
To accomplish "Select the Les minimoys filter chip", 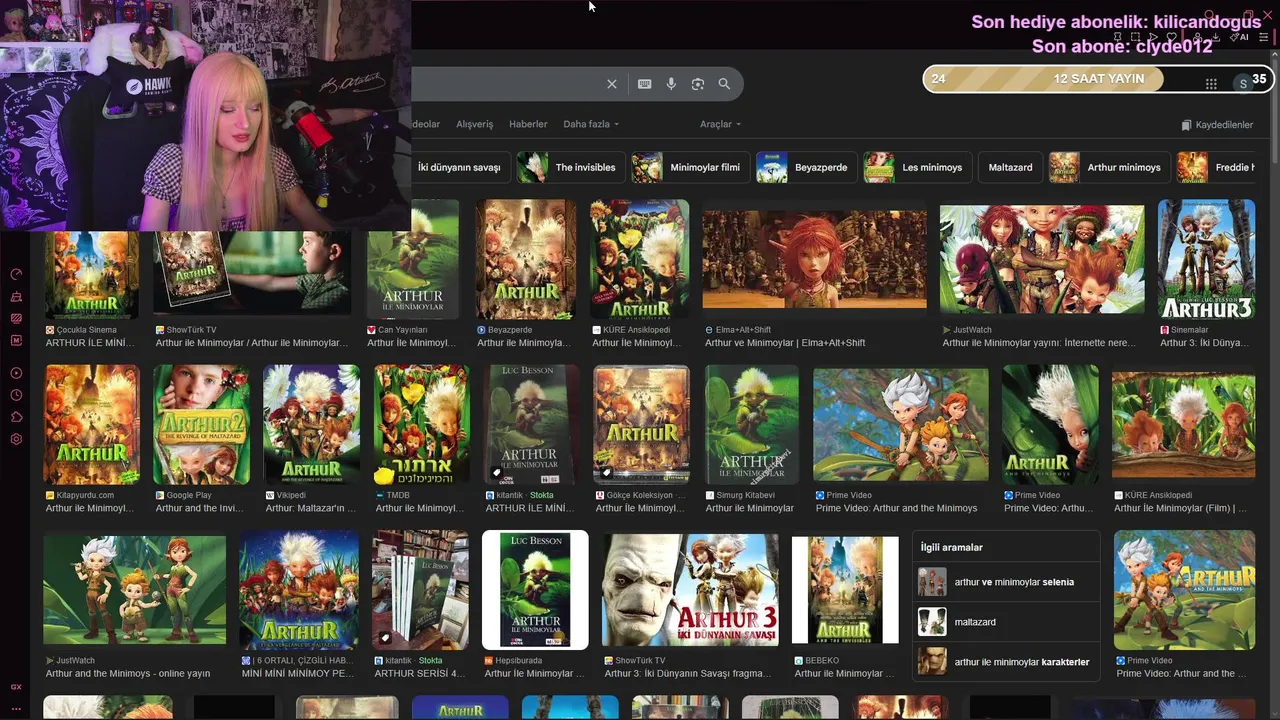I will (x=917, y=167).
